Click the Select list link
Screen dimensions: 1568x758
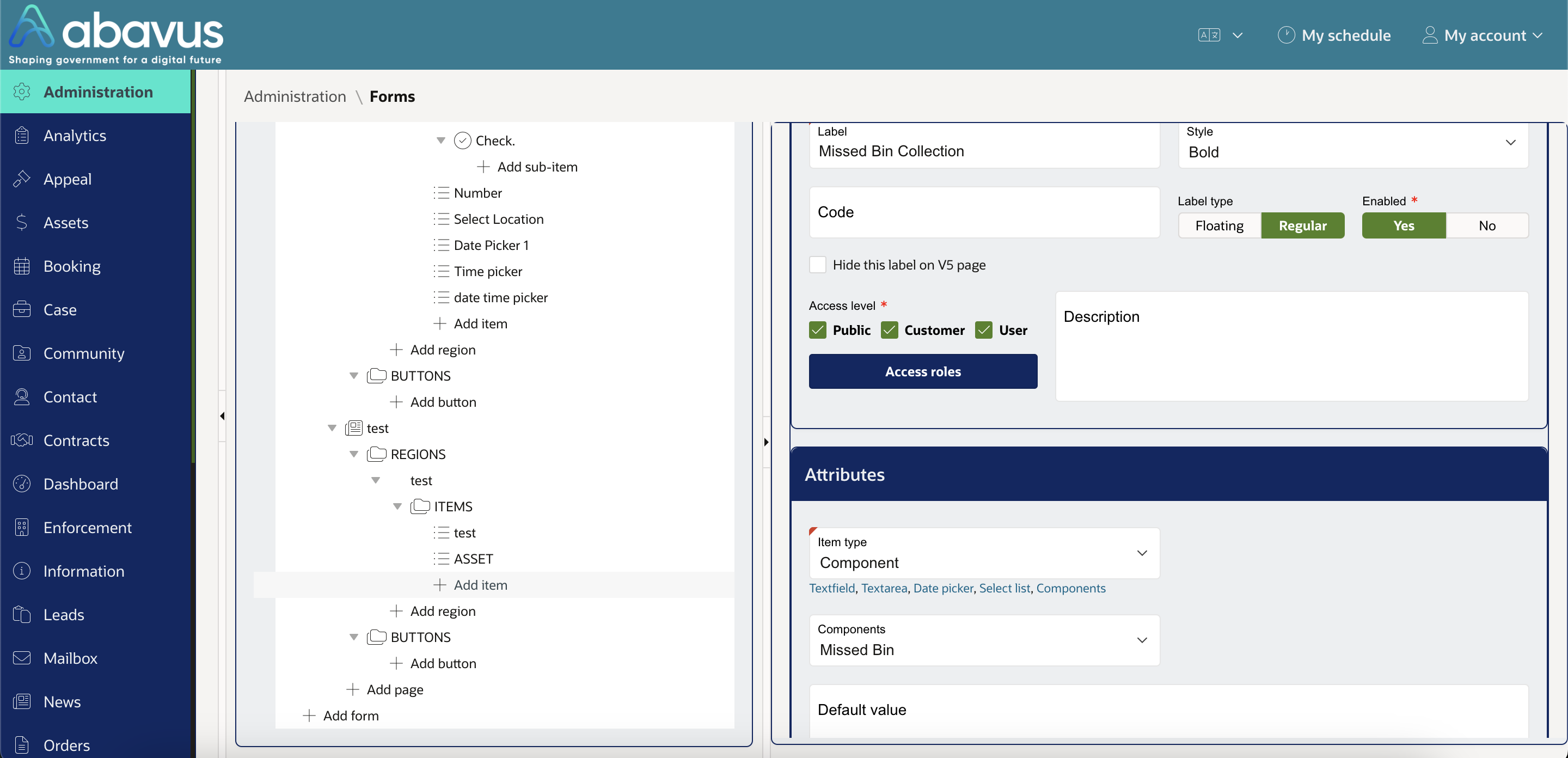pyautogui.click(x=1004, y=588)
